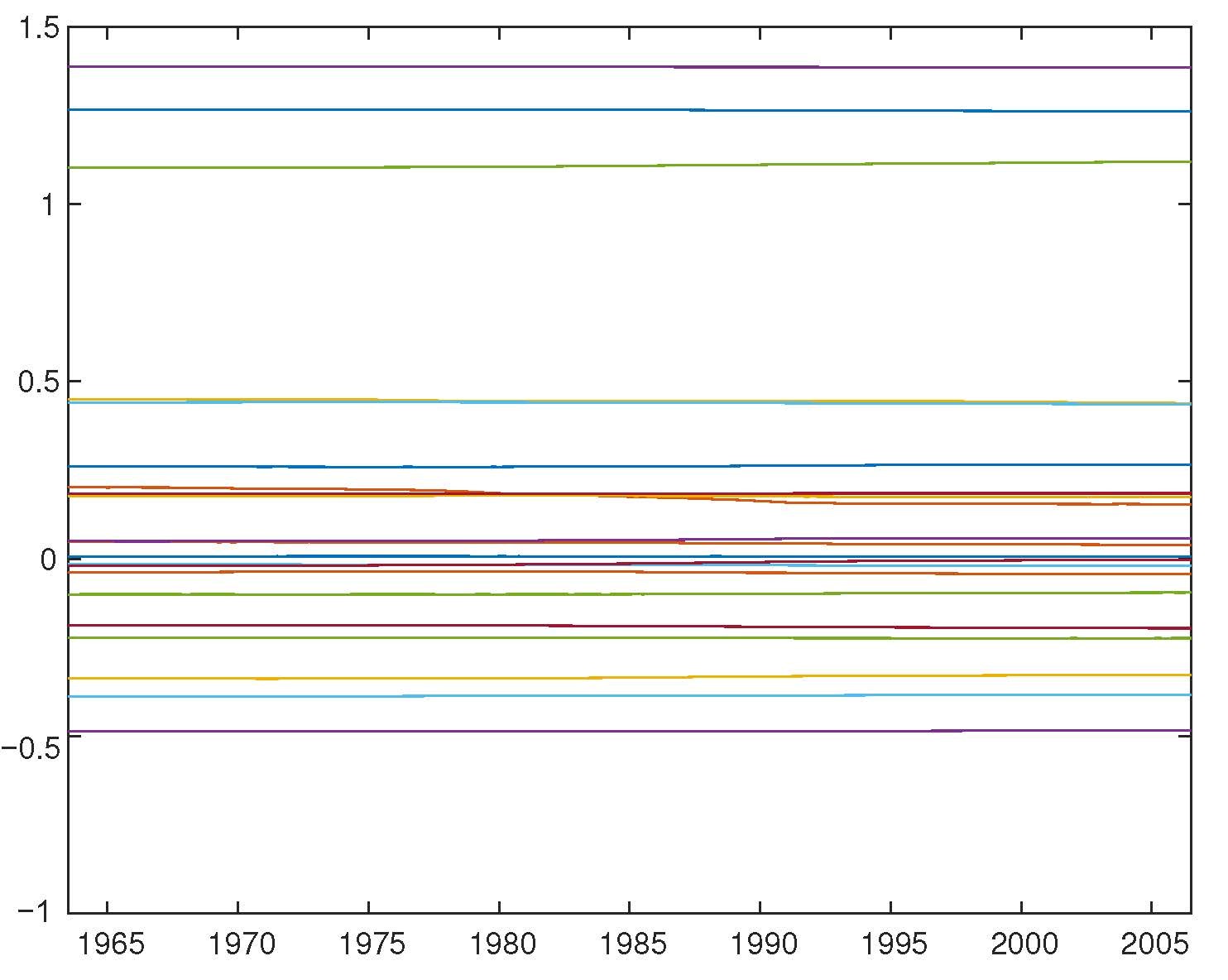The width and height of the screenshot is (1228, 980).
Task: Select the lowest purple line near −0.5
Action: 629,731
